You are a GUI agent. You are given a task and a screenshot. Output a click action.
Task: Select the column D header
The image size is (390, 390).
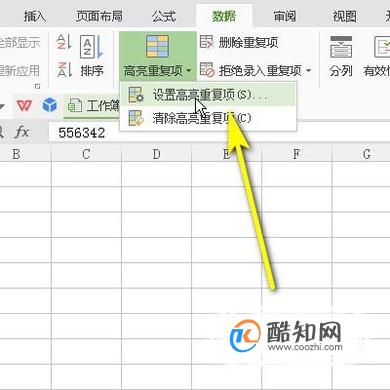point(157,154)
